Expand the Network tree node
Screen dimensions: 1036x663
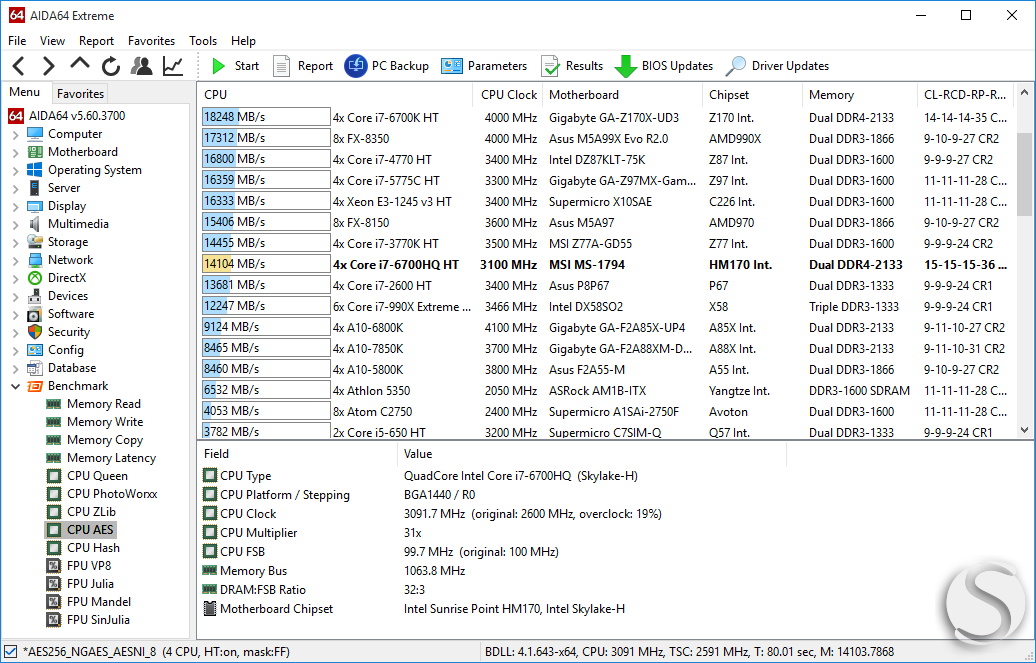point(16,260)
